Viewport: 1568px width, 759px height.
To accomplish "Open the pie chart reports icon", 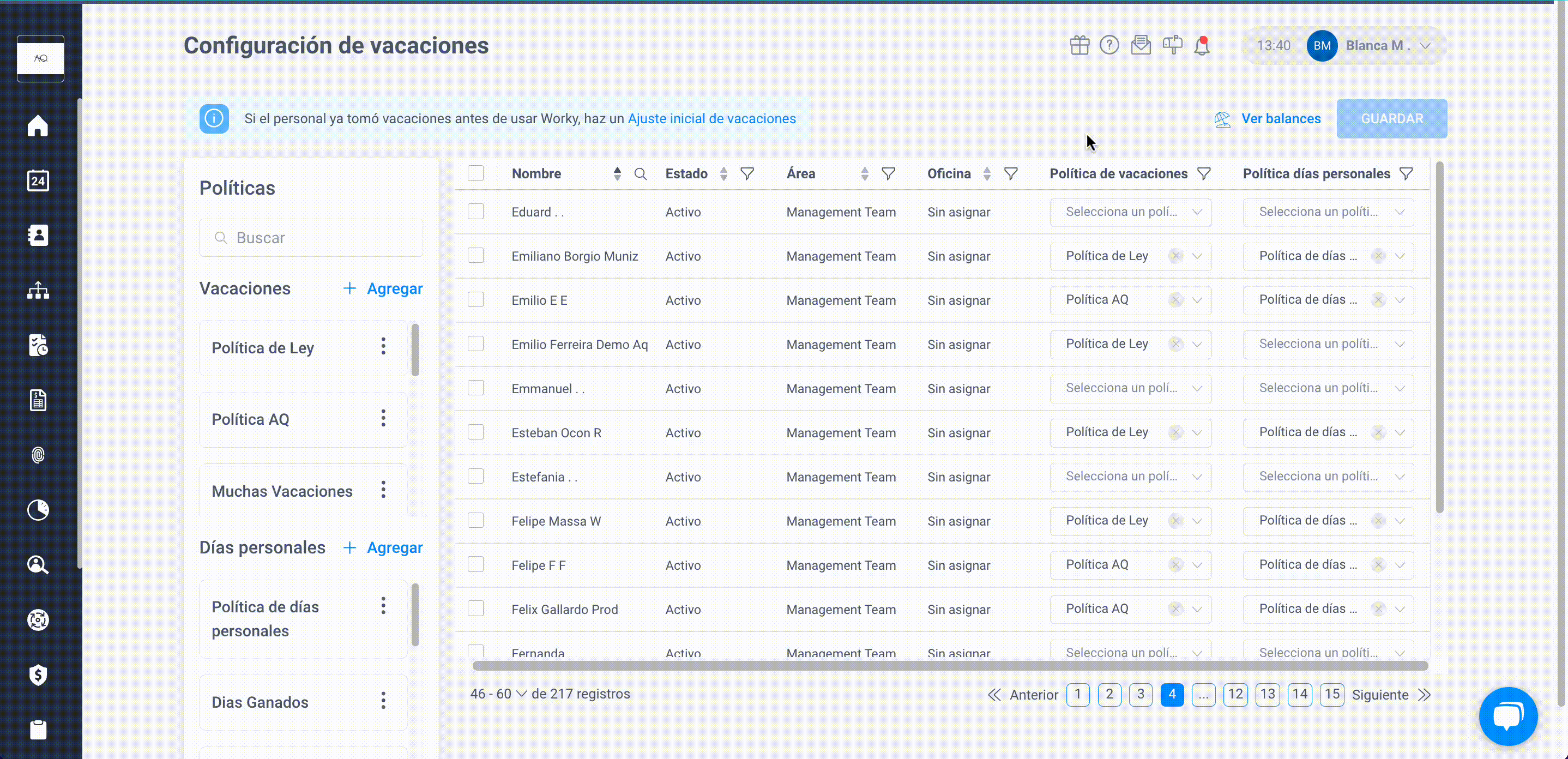I will tap(38, 509).
